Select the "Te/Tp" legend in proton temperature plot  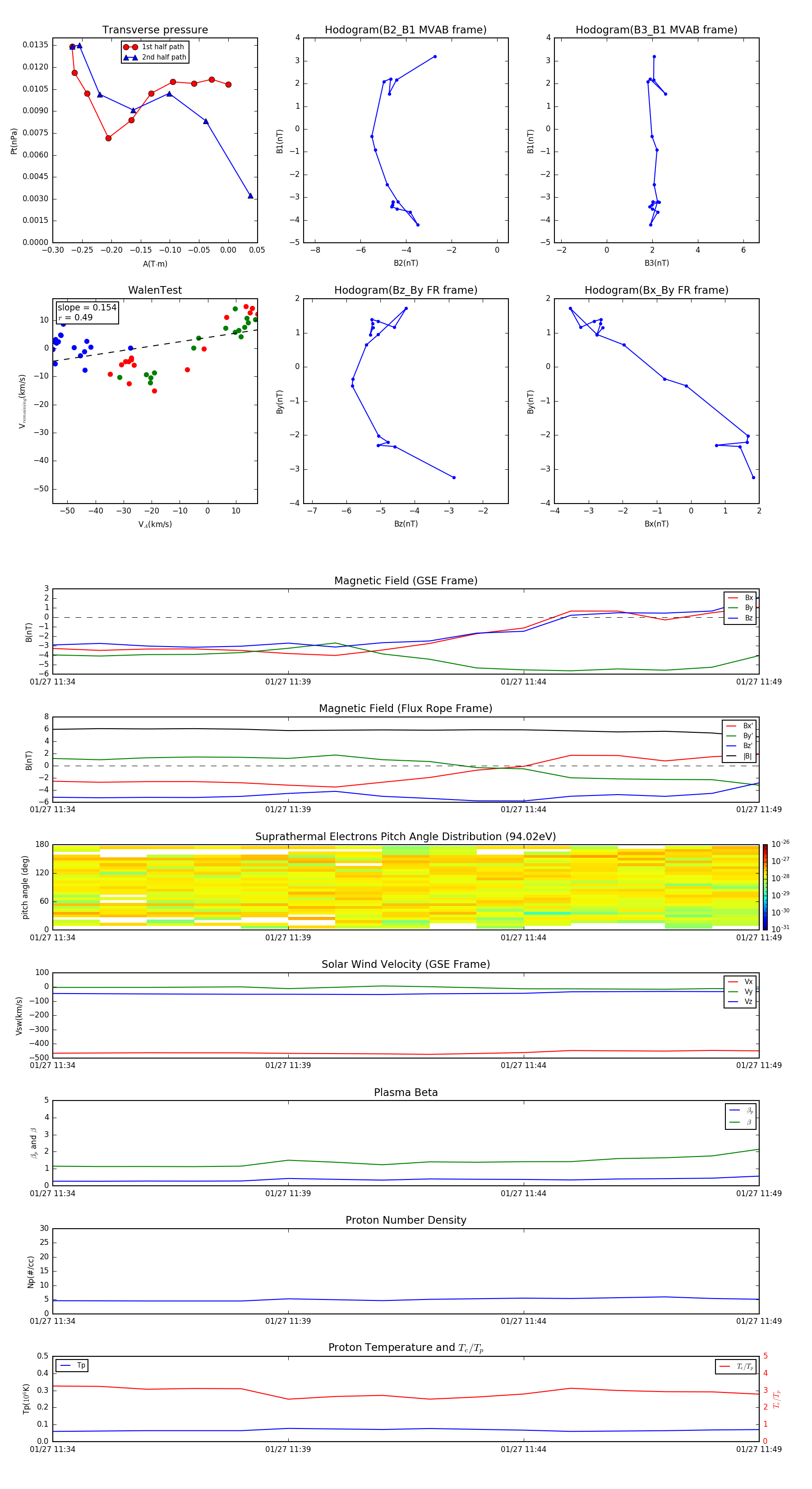pos(736,1366)
